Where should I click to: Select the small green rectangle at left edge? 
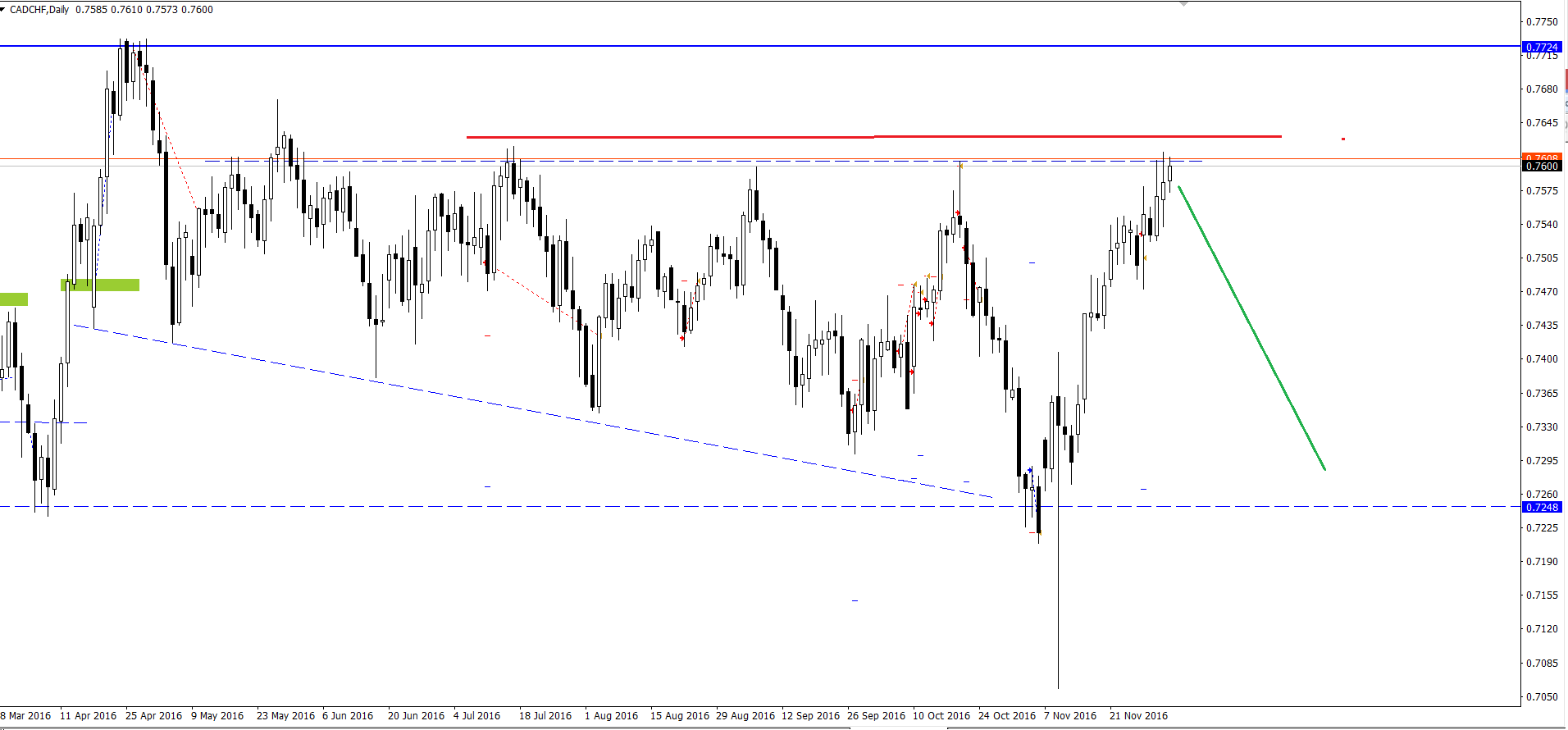click(14, 299)
